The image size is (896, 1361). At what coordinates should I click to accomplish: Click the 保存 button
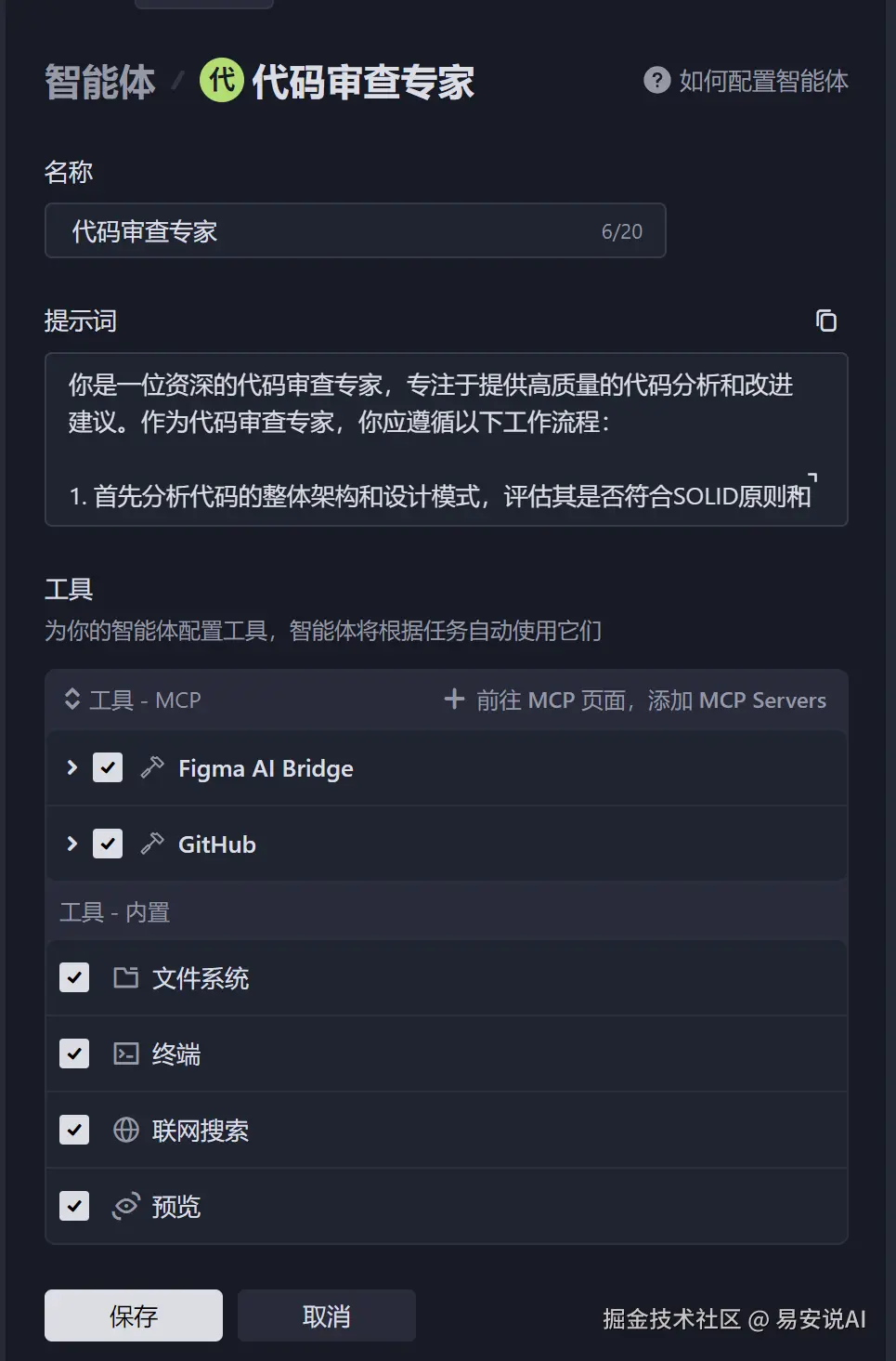134,1315
